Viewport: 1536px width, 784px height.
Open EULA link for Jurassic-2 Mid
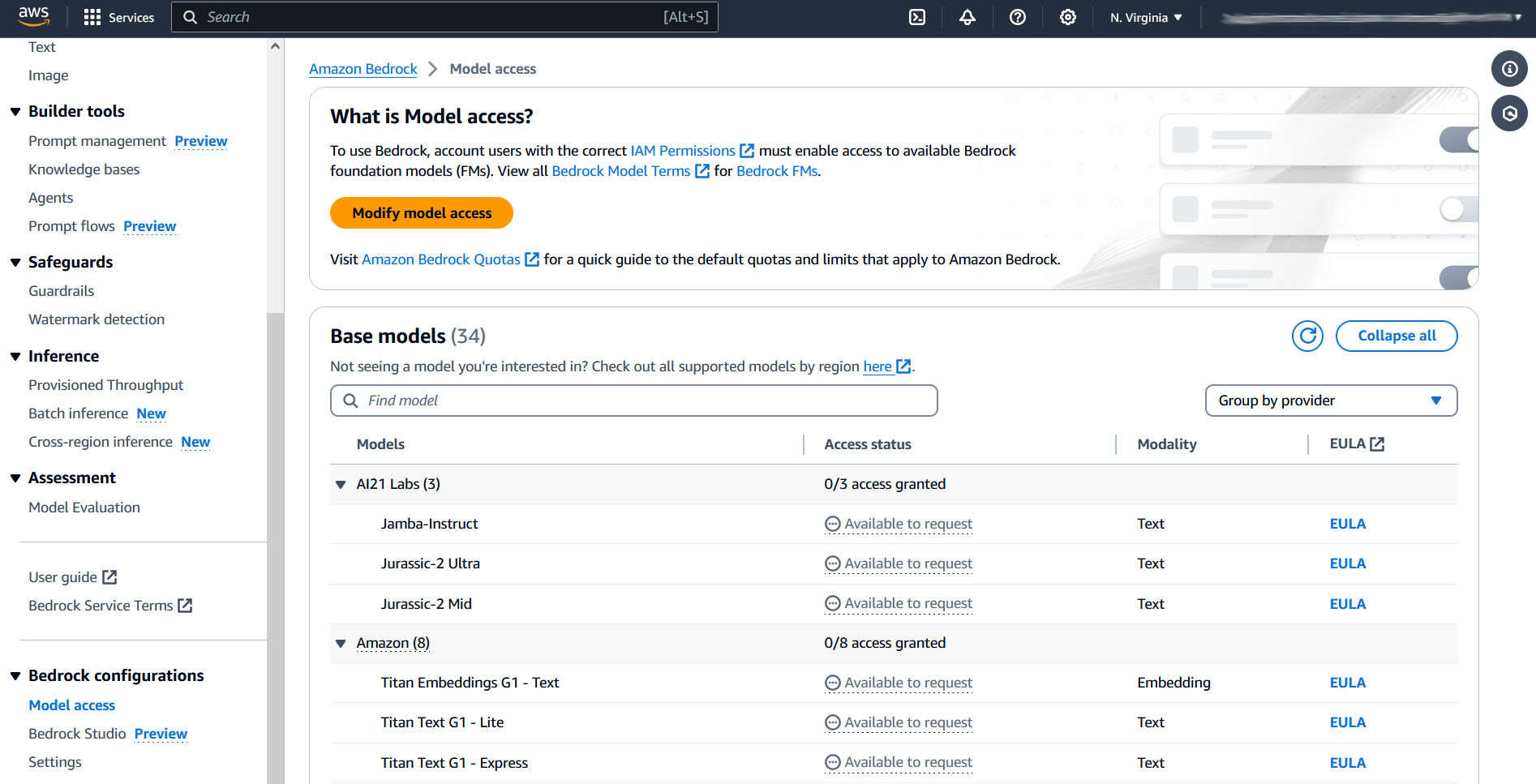point(1347,604)
